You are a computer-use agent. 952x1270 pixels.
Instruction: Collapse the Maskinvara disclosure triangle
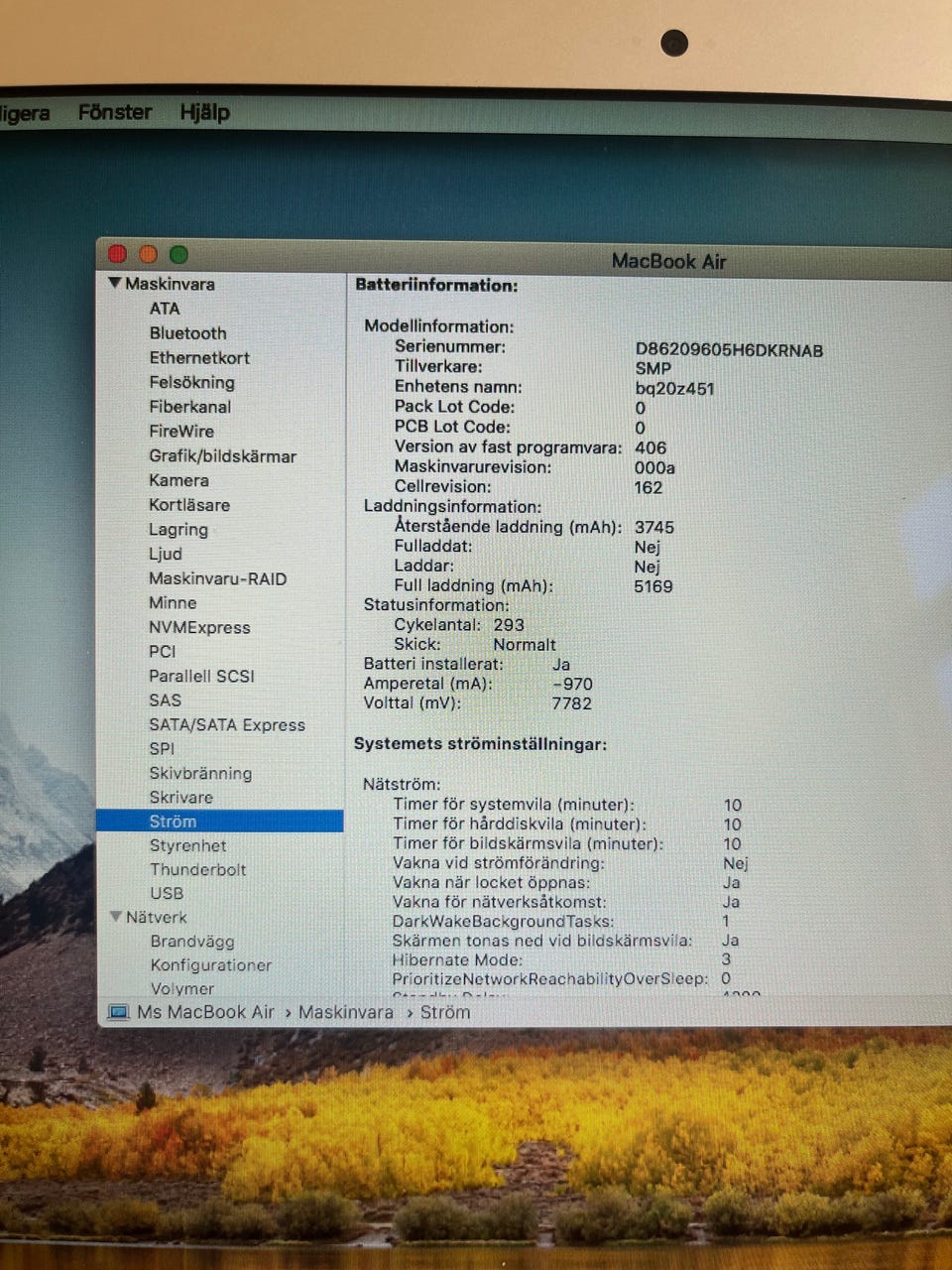pyautogui.click(x=115, y=284)
